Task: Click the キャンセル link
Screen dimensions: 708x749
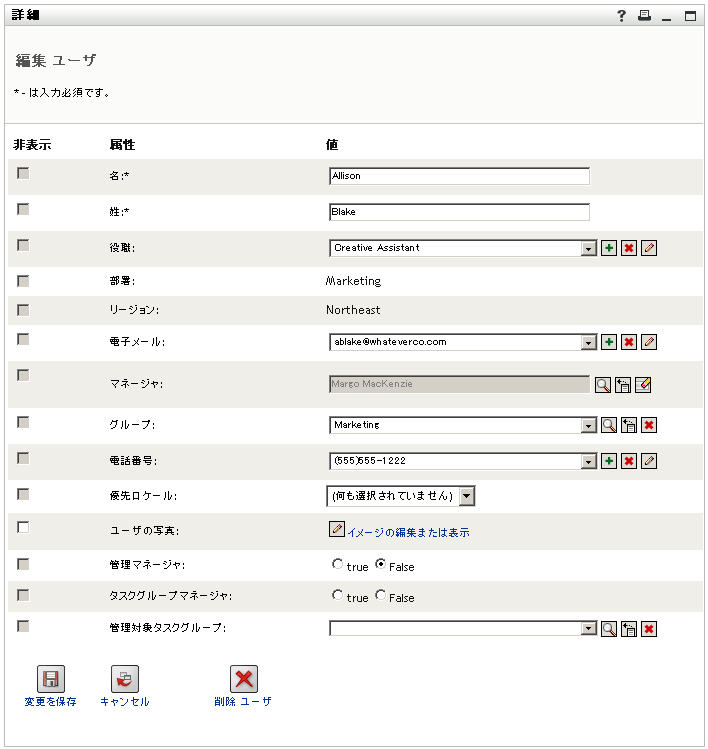Action: (125, 702)
